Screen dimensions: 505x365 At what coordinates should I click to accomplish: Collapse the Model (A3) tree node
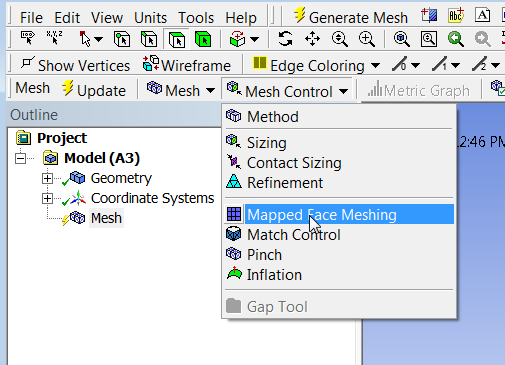[x=20, y=158]
